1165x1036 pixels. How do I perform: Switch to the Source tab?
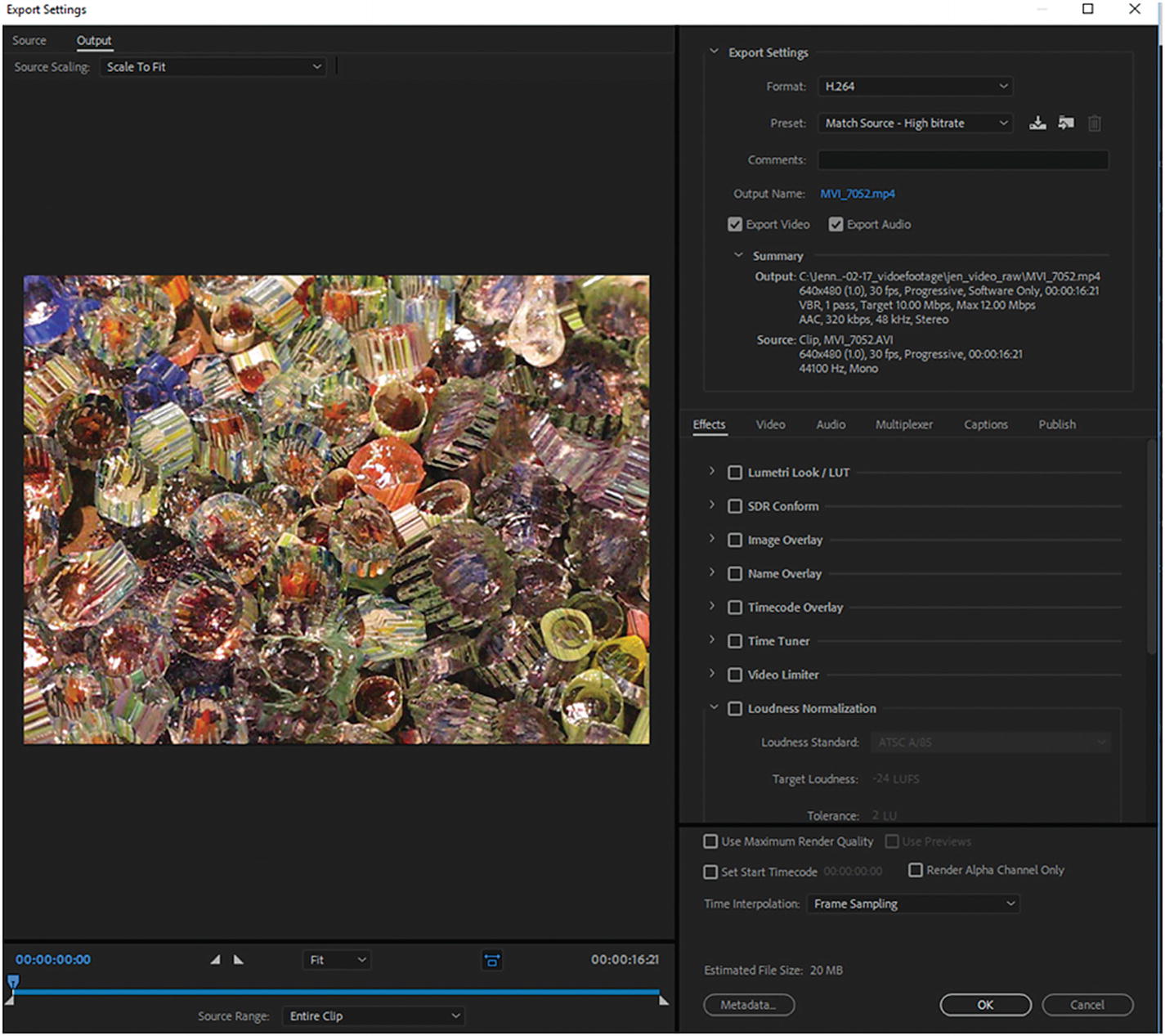(29, 40)
